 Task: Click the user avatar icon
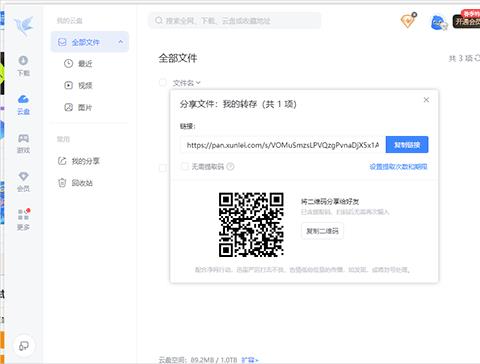coord(438,23)
